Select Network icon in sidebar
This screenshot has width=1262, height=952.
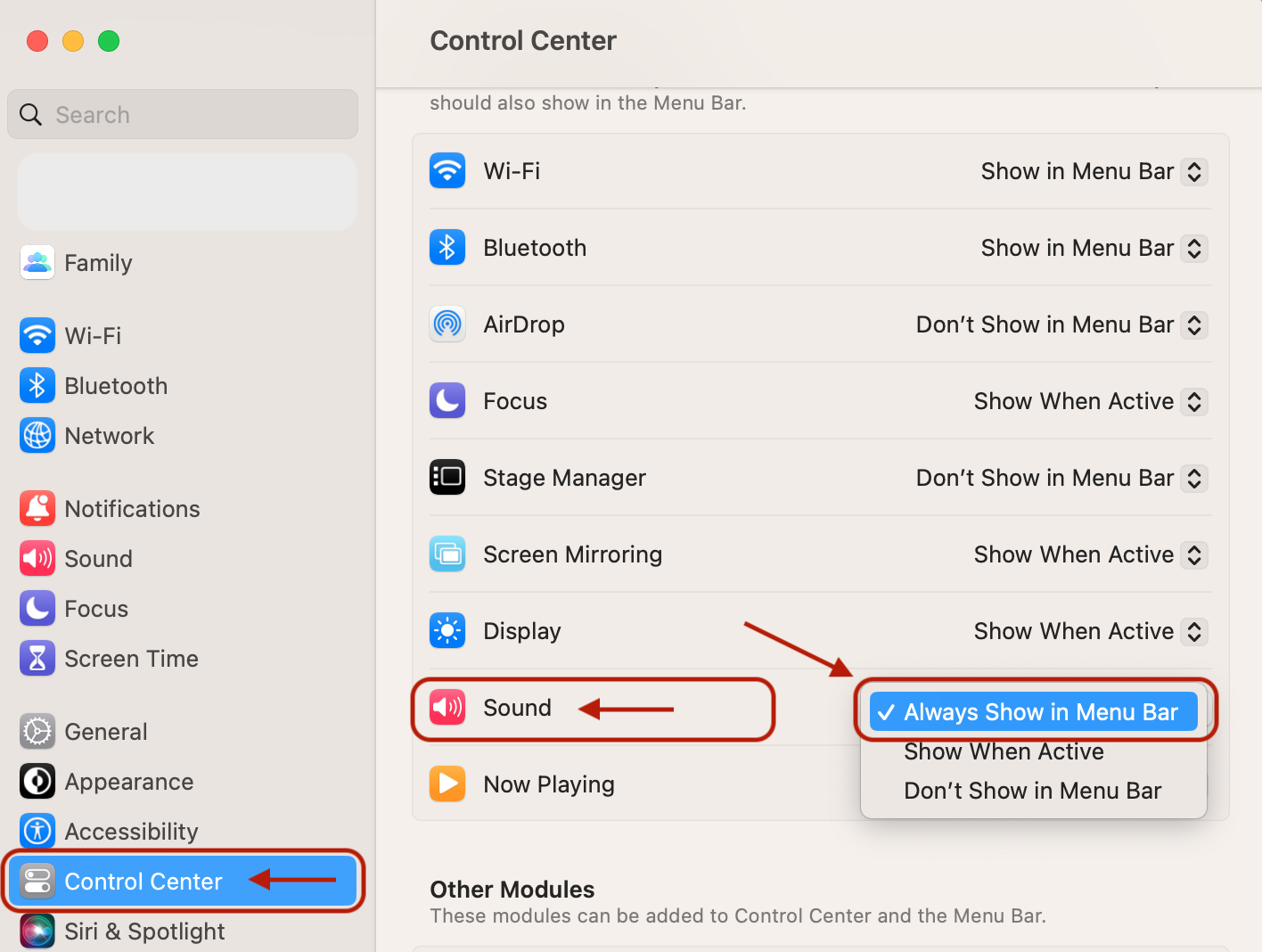click(37, 436)
